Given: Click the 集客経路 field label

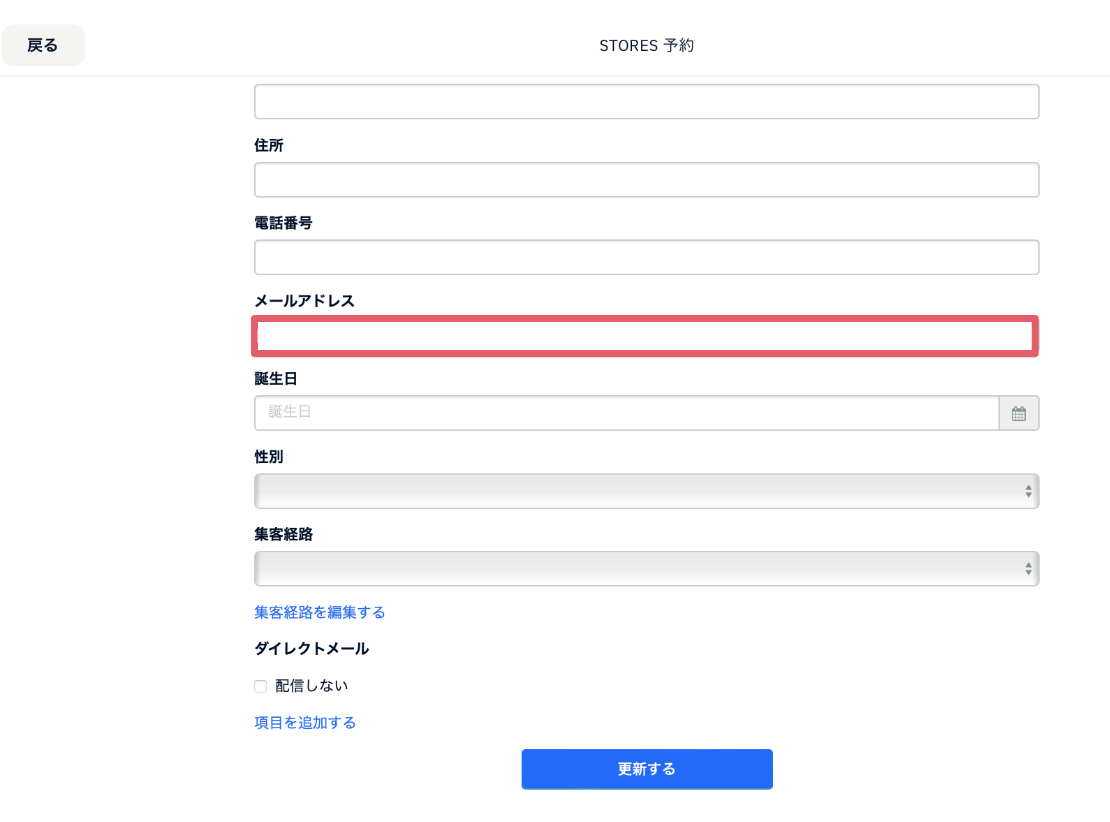Looking at the screenshot, I should [283, 535].
